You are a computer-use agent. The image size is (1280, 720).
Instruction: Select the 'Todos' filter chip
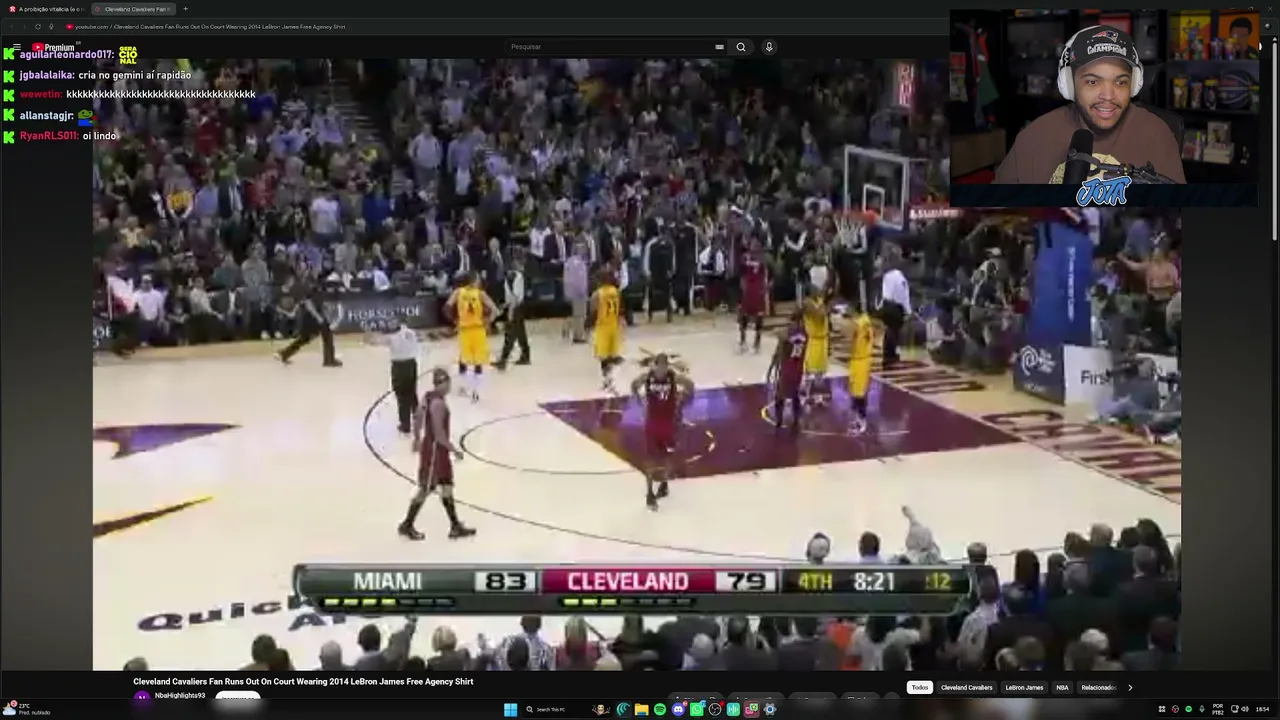pos(920,688)
